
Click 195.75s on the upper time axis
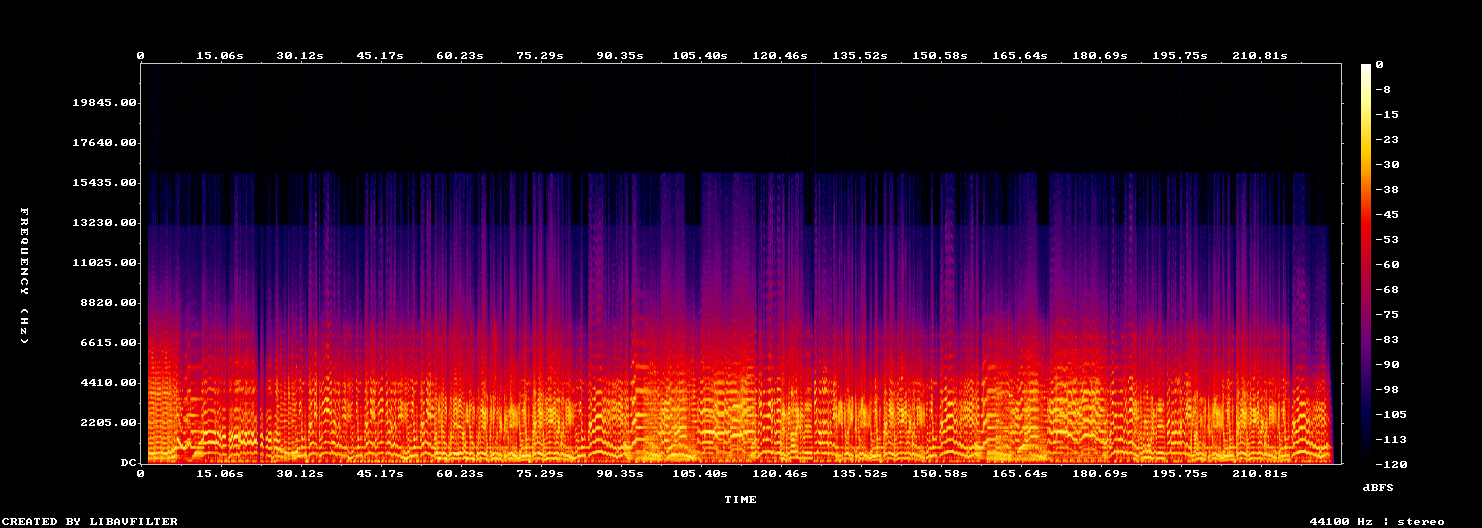tap(1180, 55)
